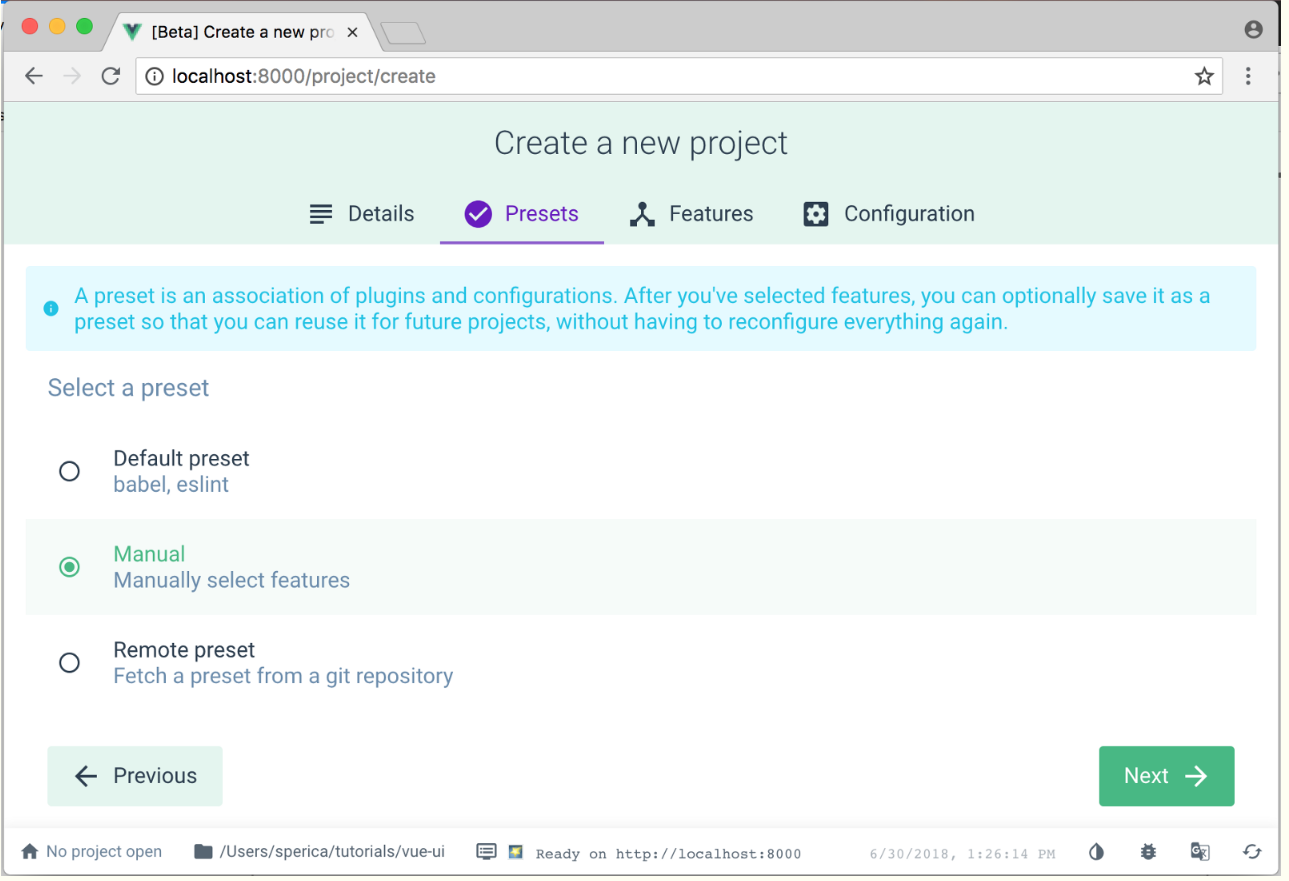
Task: Click the site info icon in address bar
Action: (x=154, y=76)
